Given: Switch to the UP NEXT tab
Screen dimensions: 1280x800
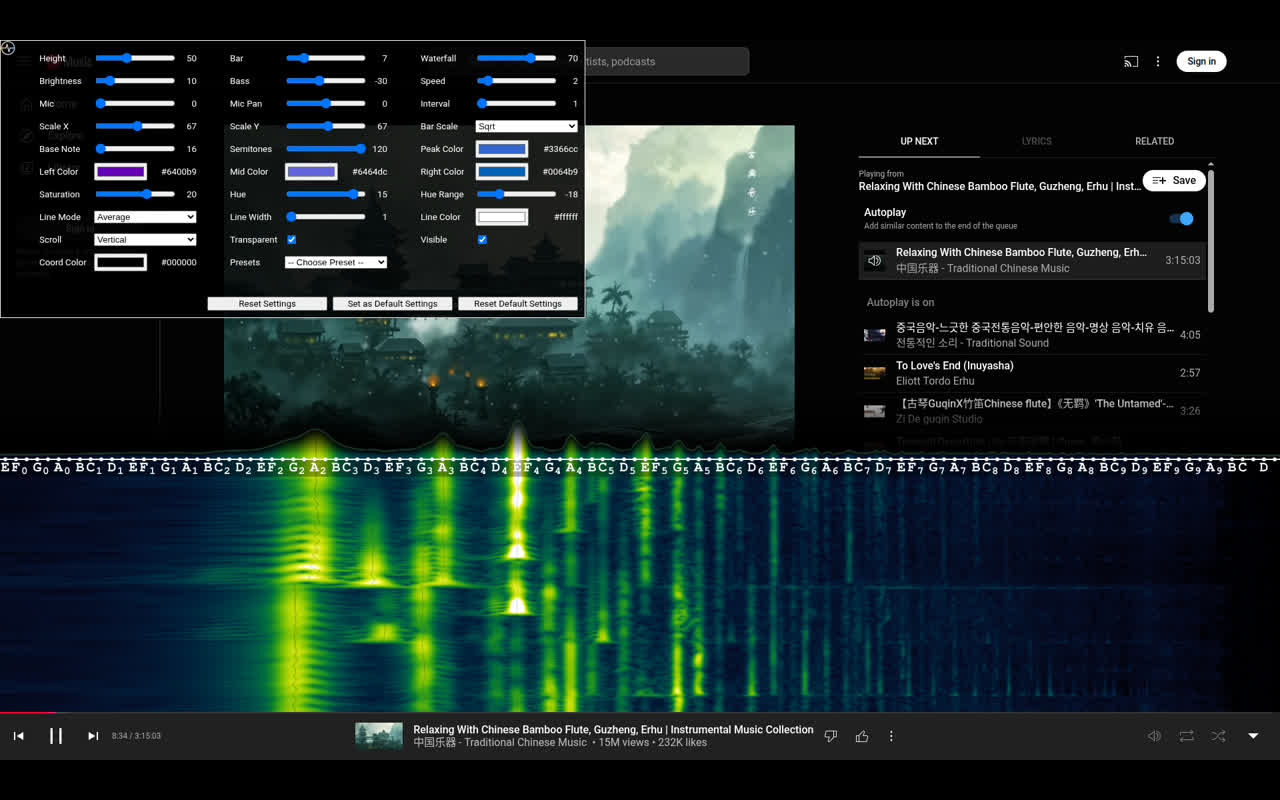Looking at the screenshot, I should click(919, 141).
